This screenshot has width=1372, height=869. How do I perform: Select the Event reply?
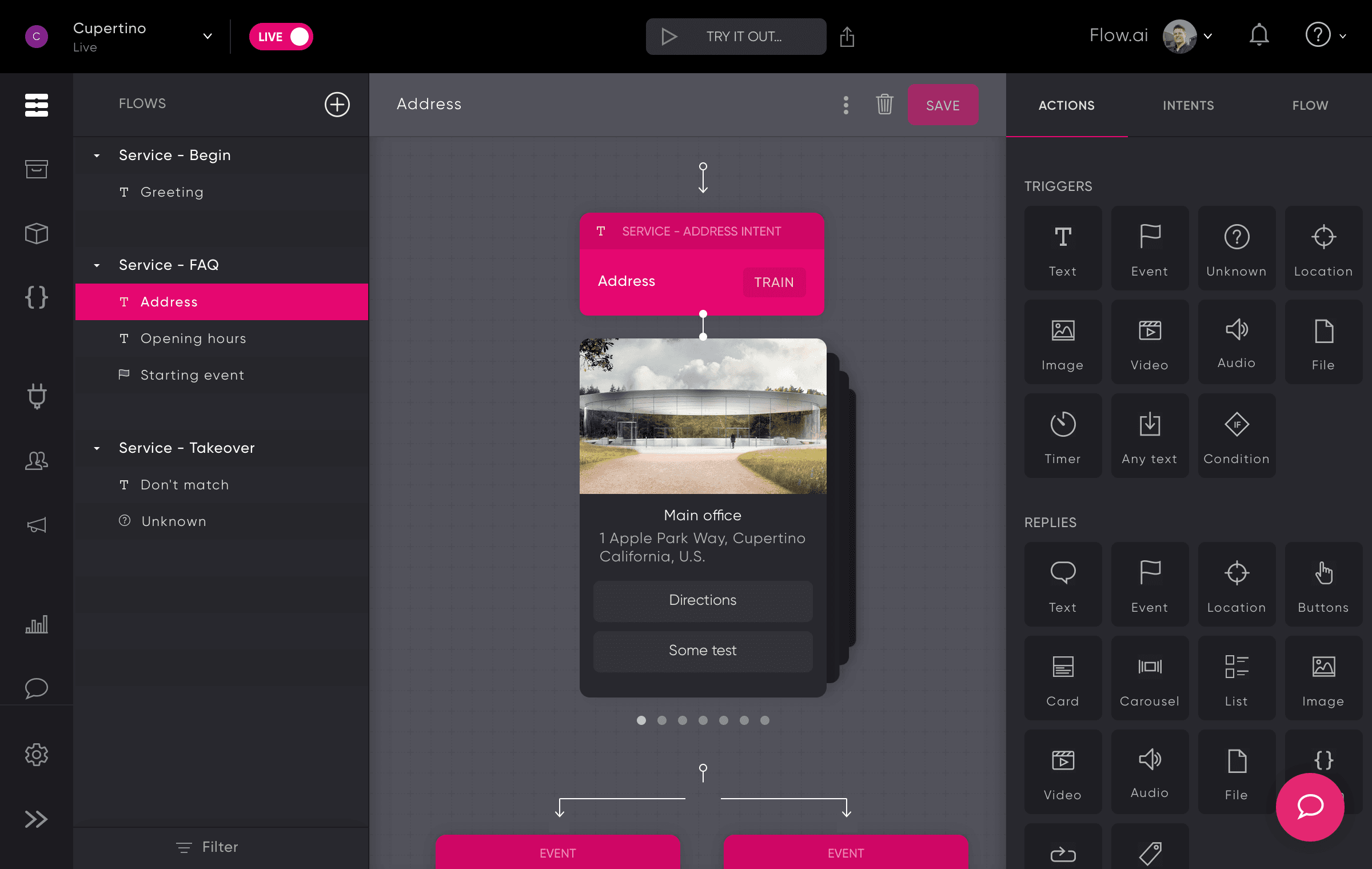pos(1150,584)
